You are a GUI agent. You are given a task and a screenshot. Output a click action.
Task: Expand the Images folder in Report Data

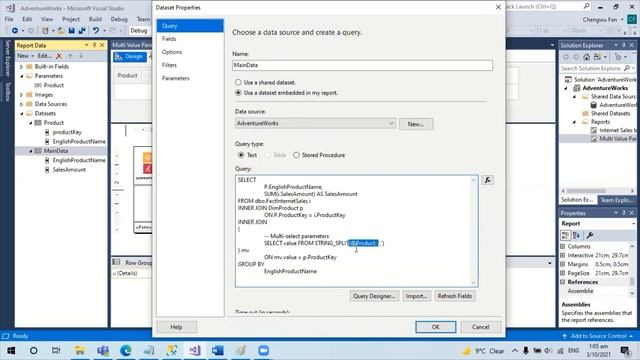pos(22,95)
